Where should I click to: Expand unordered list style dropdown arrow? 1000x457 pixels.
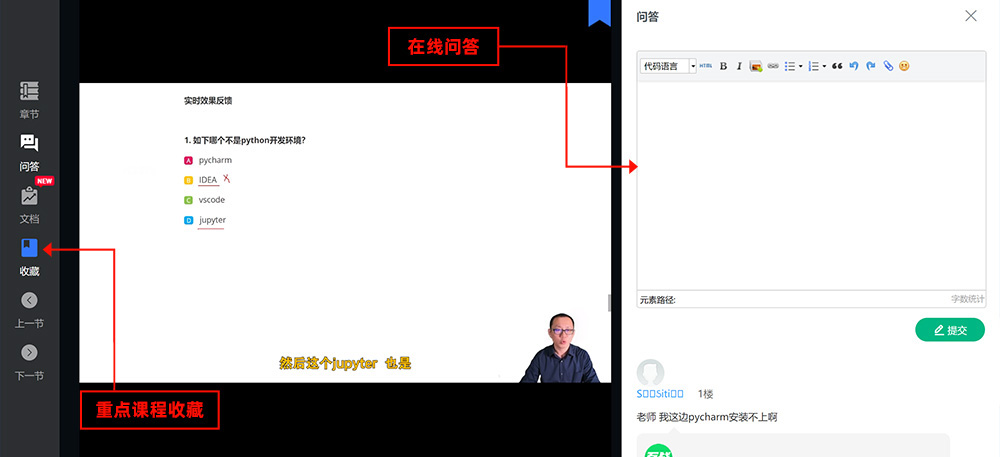pyautogui.click(x=801, y=66)
